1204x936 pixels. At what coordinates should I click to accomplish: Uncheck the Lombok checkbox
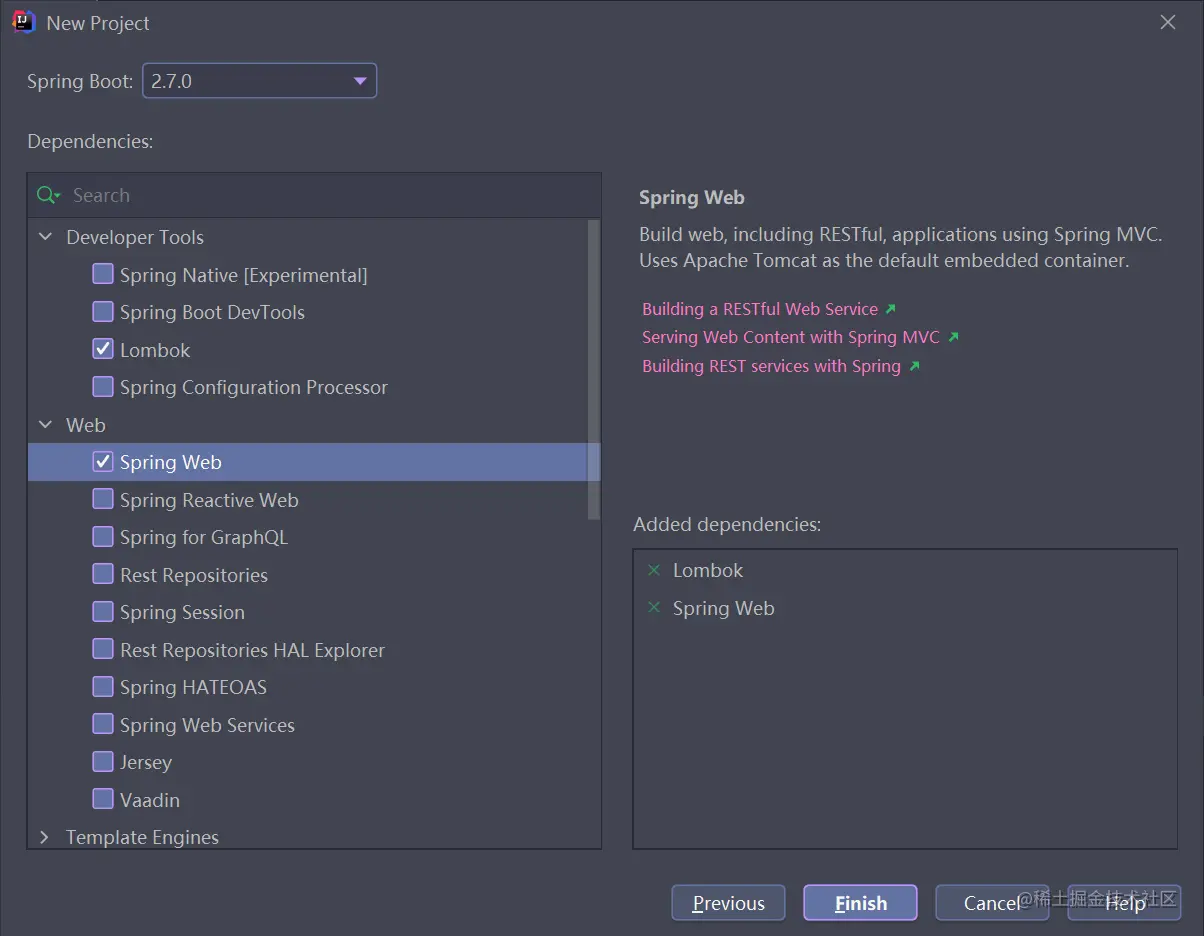coord(103,349)
